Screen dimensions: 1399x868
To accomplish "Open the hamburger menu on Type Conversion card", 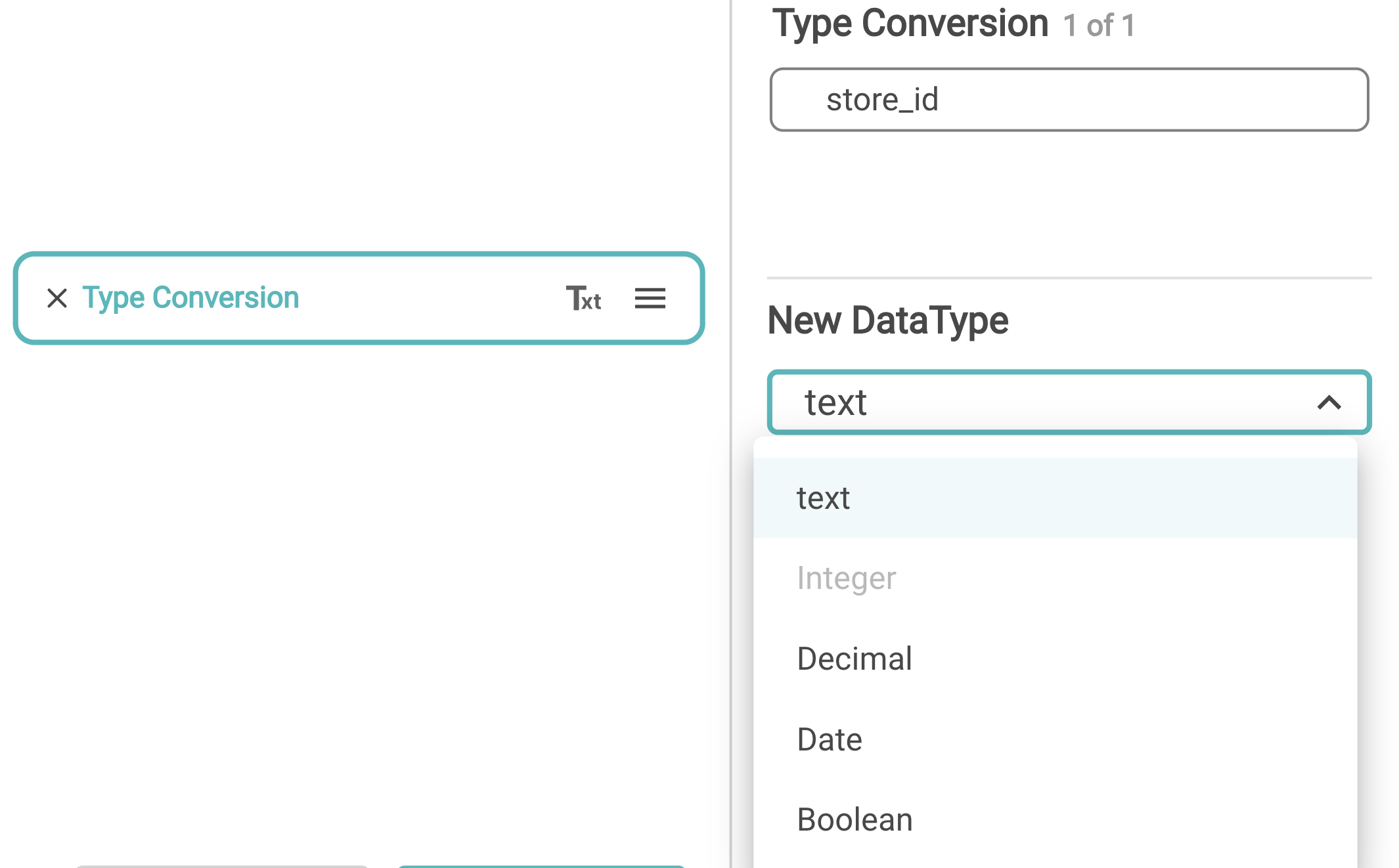I will (650, 298).
